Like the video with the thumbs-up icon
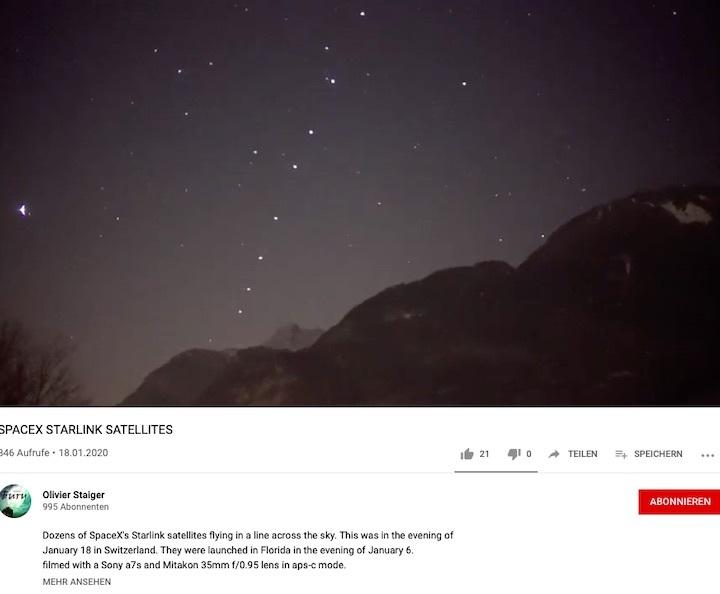The image size is (720, 594). click(x=467, y=454)
